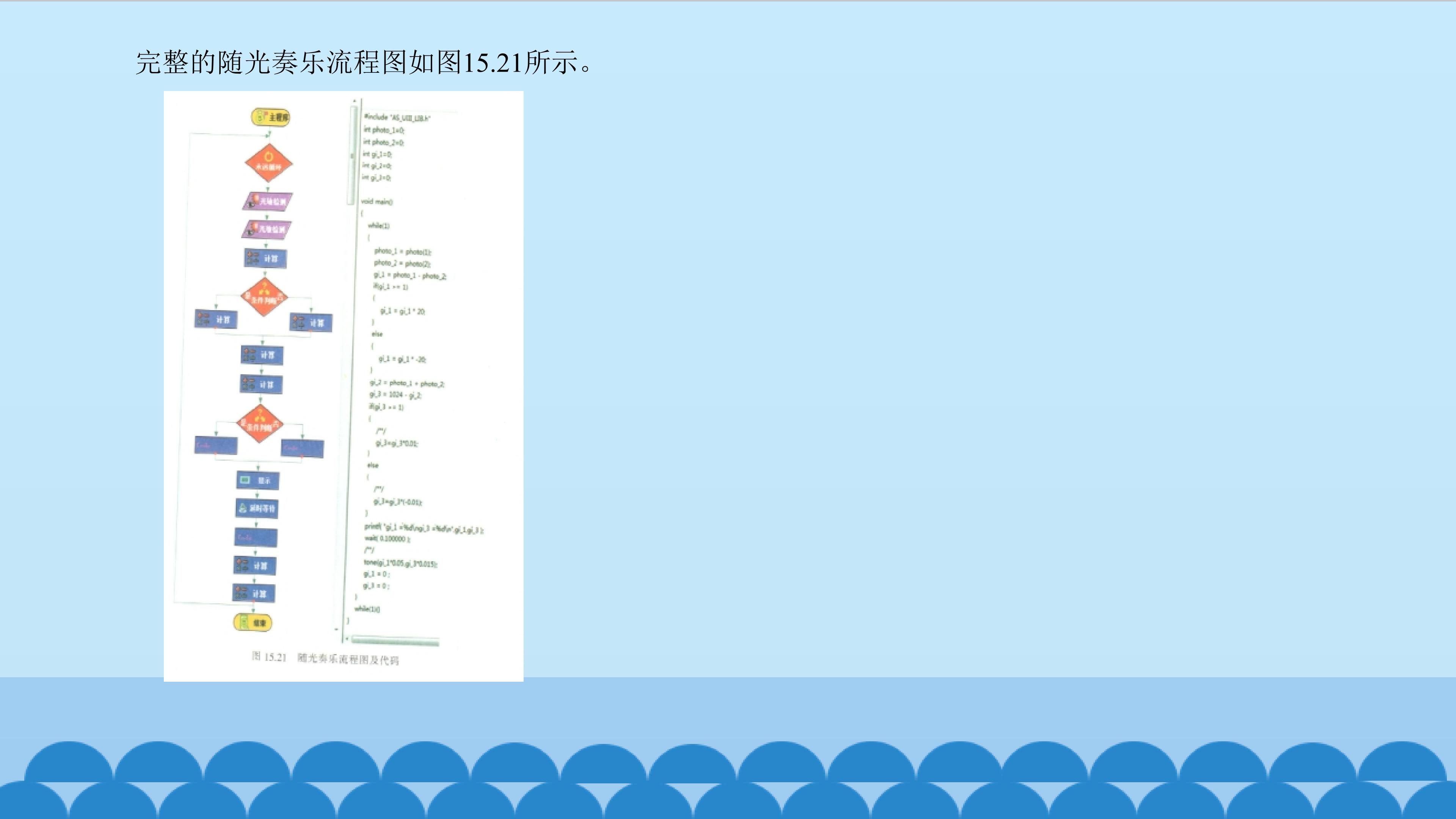Image resolution: width=1456 pixels, height=819 pixels.
Task: Click the yellow 结束 end block
Action: coord(253,623)
